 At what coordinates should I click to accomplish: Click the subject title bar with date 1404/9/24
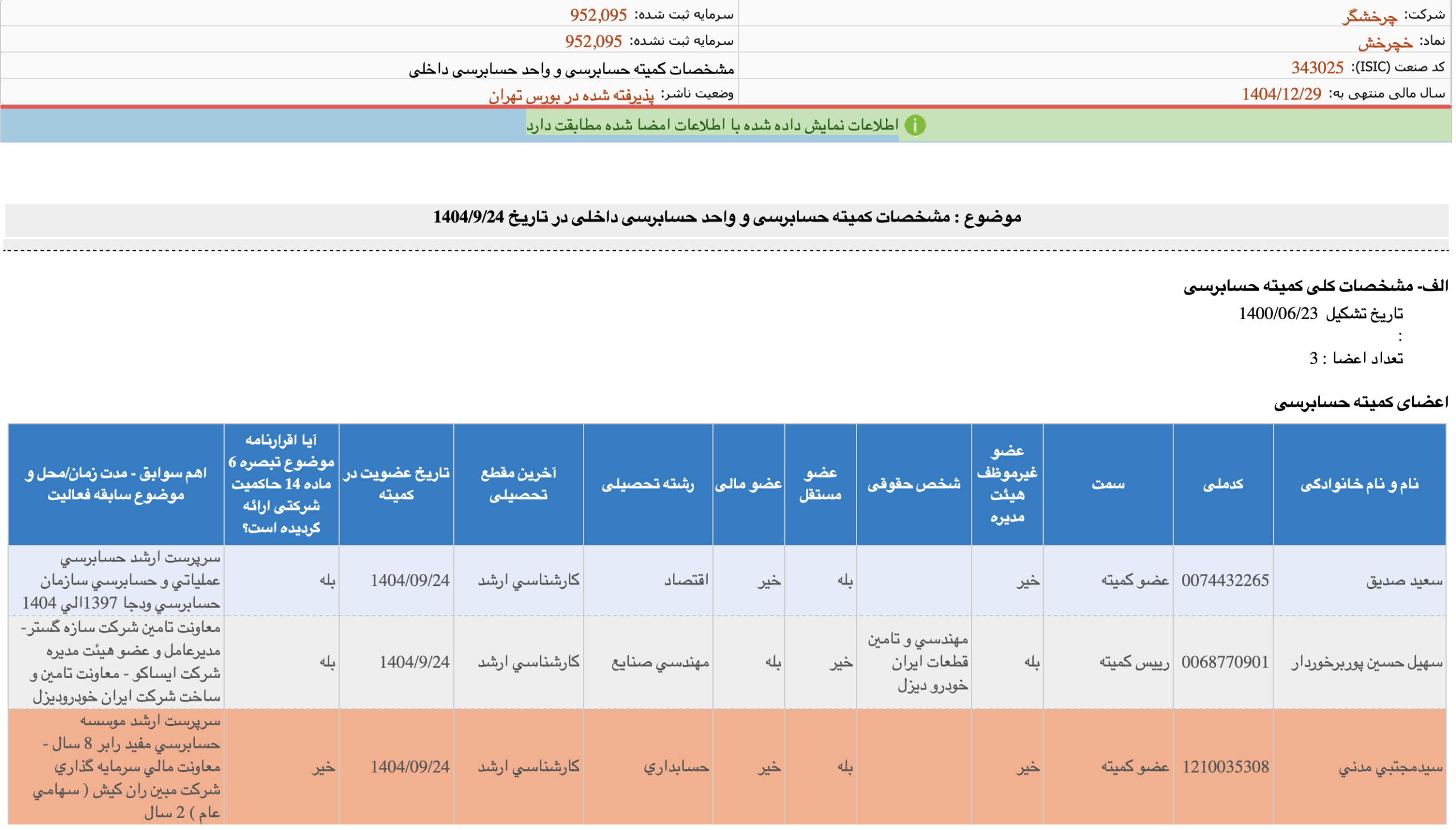[x=726, y=217]
